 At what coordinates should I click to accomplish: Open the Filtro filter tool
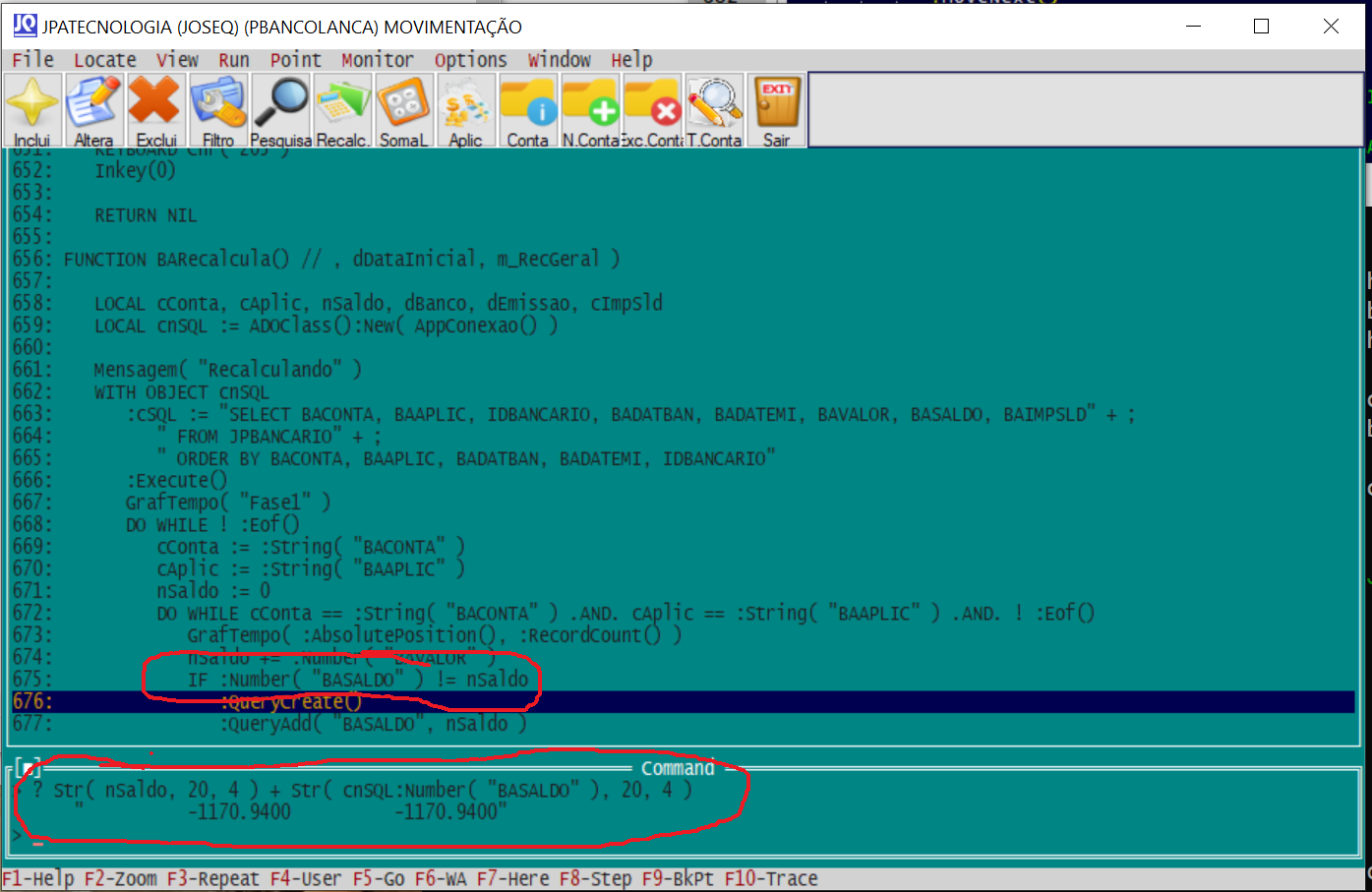click(x=217, y=111)
